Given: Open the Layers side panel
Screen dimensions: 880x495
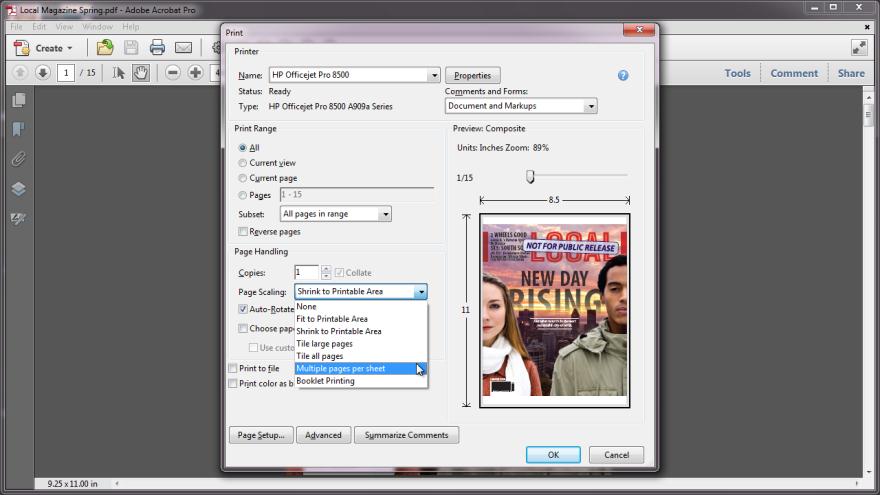Looking at the screenshot, I should (x=18, y=189).
